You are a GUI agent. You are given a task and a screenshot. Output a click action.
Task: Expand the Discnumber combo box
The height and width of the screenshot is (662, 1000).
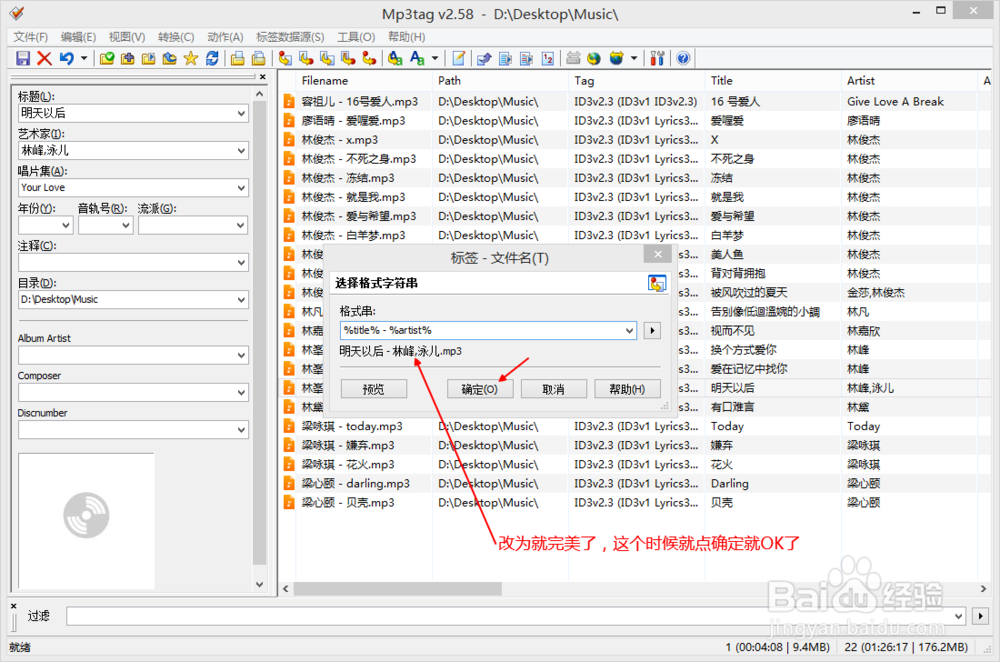(x=241, y=430)
